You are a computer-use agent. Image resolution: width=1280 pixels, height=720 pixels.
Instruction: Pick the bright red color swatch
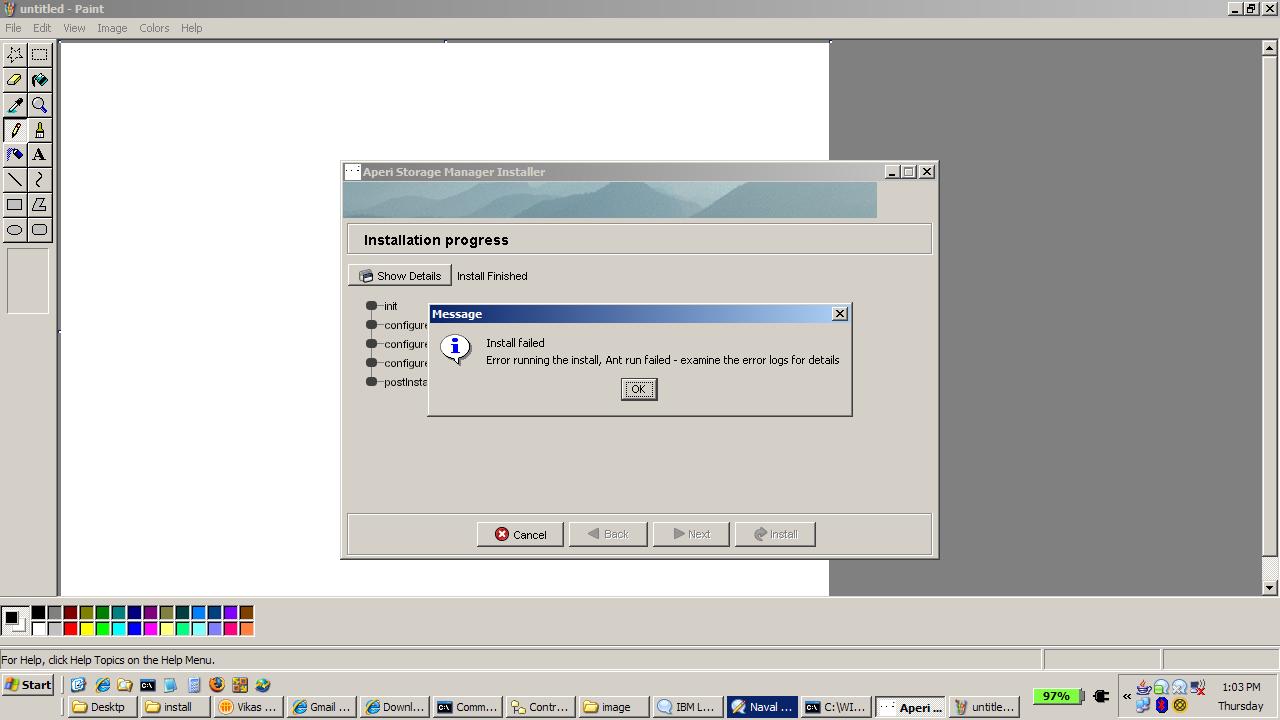pos(70,628)
